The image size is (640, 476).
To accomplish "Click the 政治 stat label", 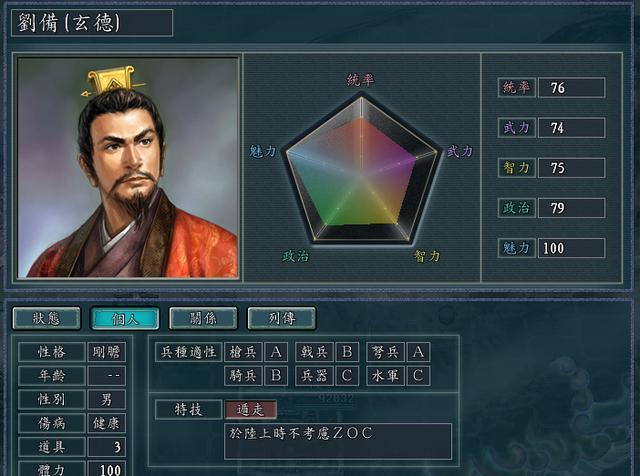I will pos(517,208).
